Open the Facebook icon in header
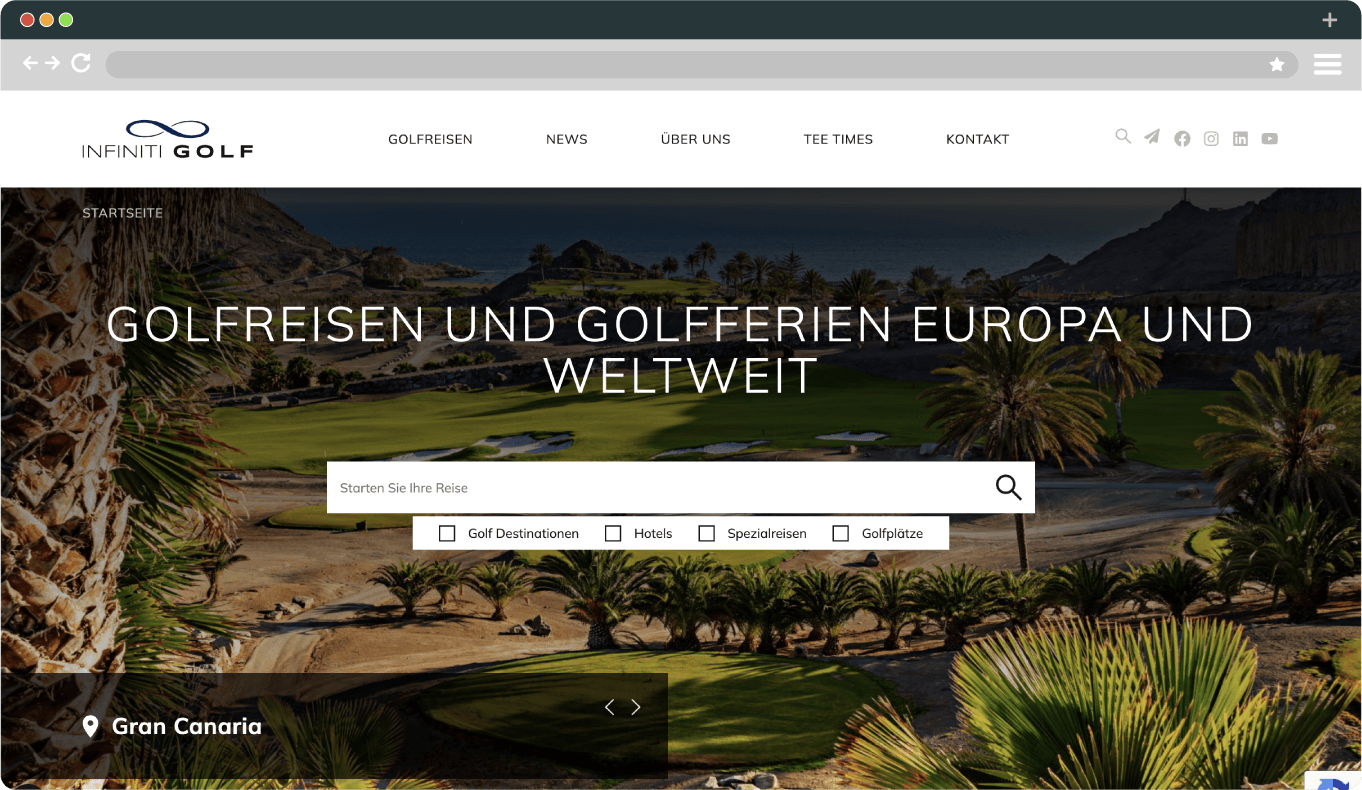1362x790 pixels. tap(1182, 139)
